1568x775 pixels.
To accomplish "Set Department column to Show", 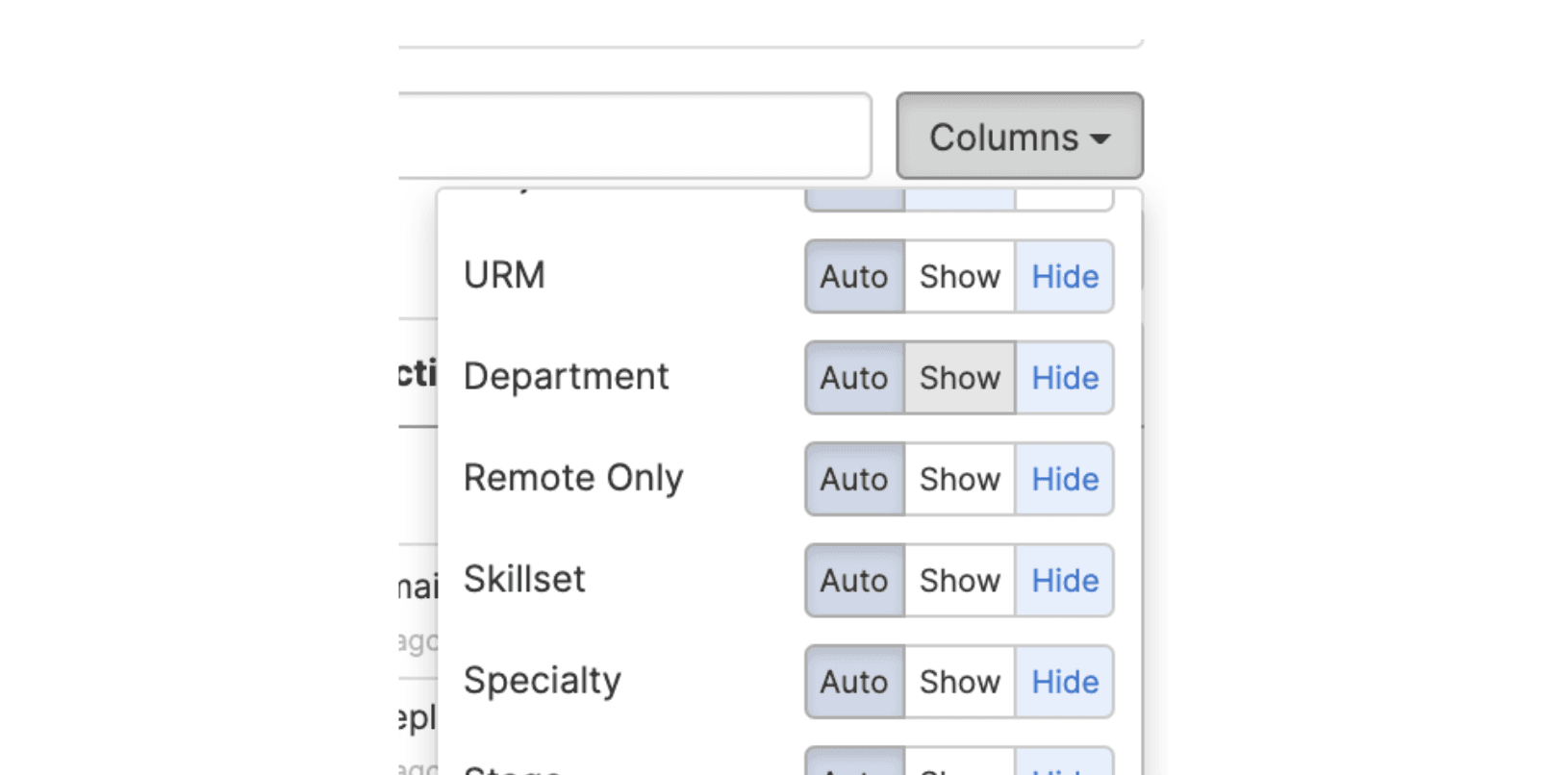I will (x=959, y=378).
